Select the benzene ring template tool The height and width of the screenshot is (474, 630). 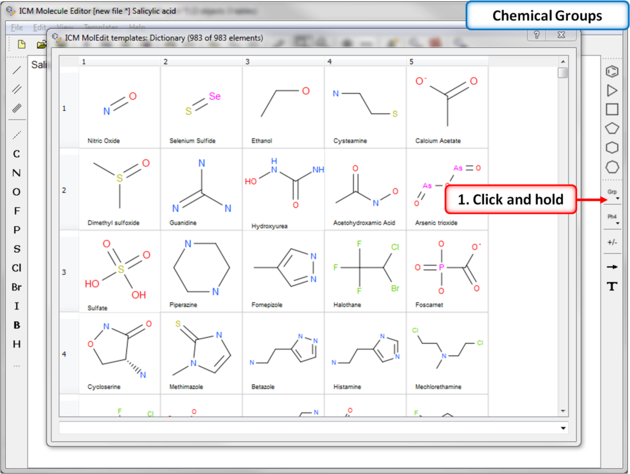612,72
